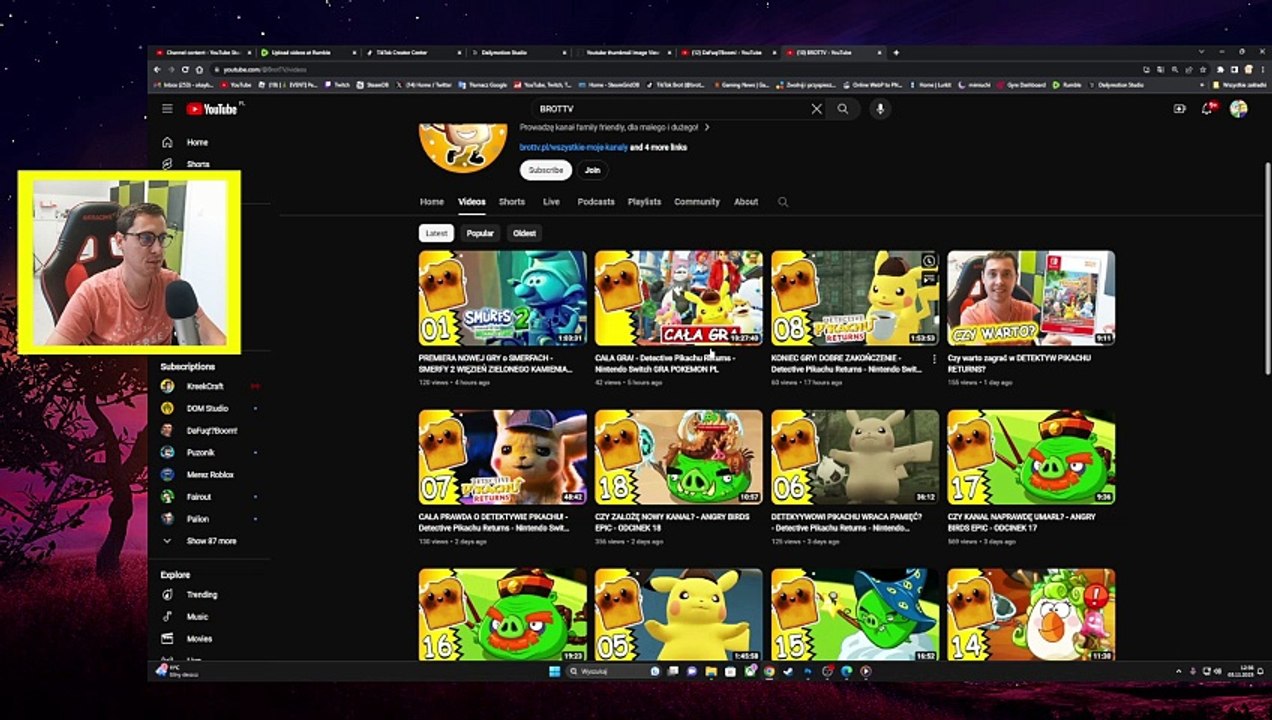1272x720 pixels.
Task: Open the KONIEC GRY episode 08 thumbnail
Action: tap(855, 298)
